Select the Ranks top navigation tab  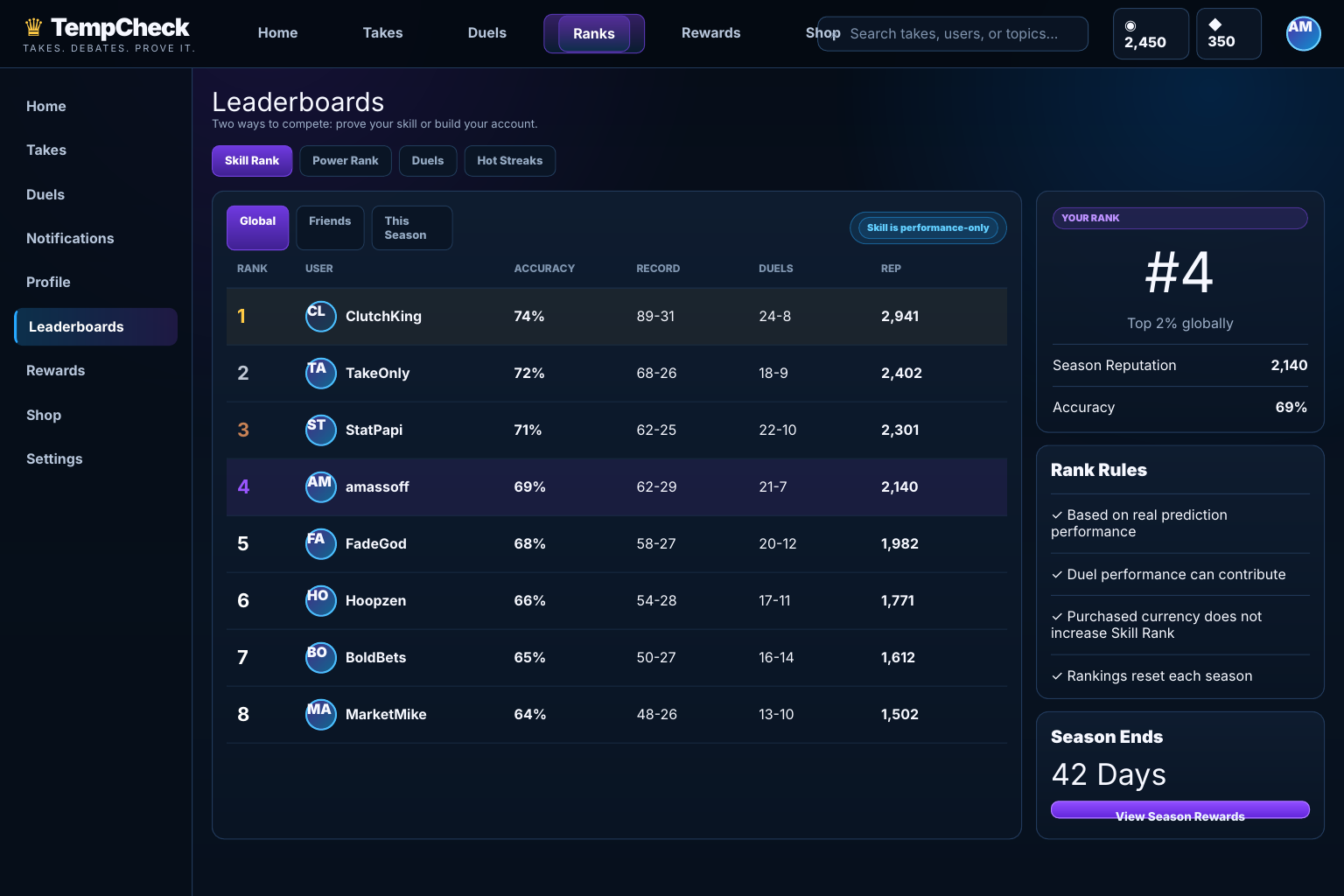pos(594,33)
